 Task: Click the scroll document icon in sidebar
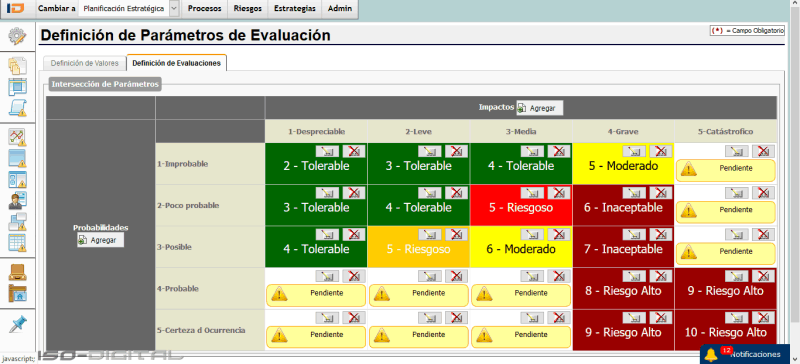pos(17,108)
